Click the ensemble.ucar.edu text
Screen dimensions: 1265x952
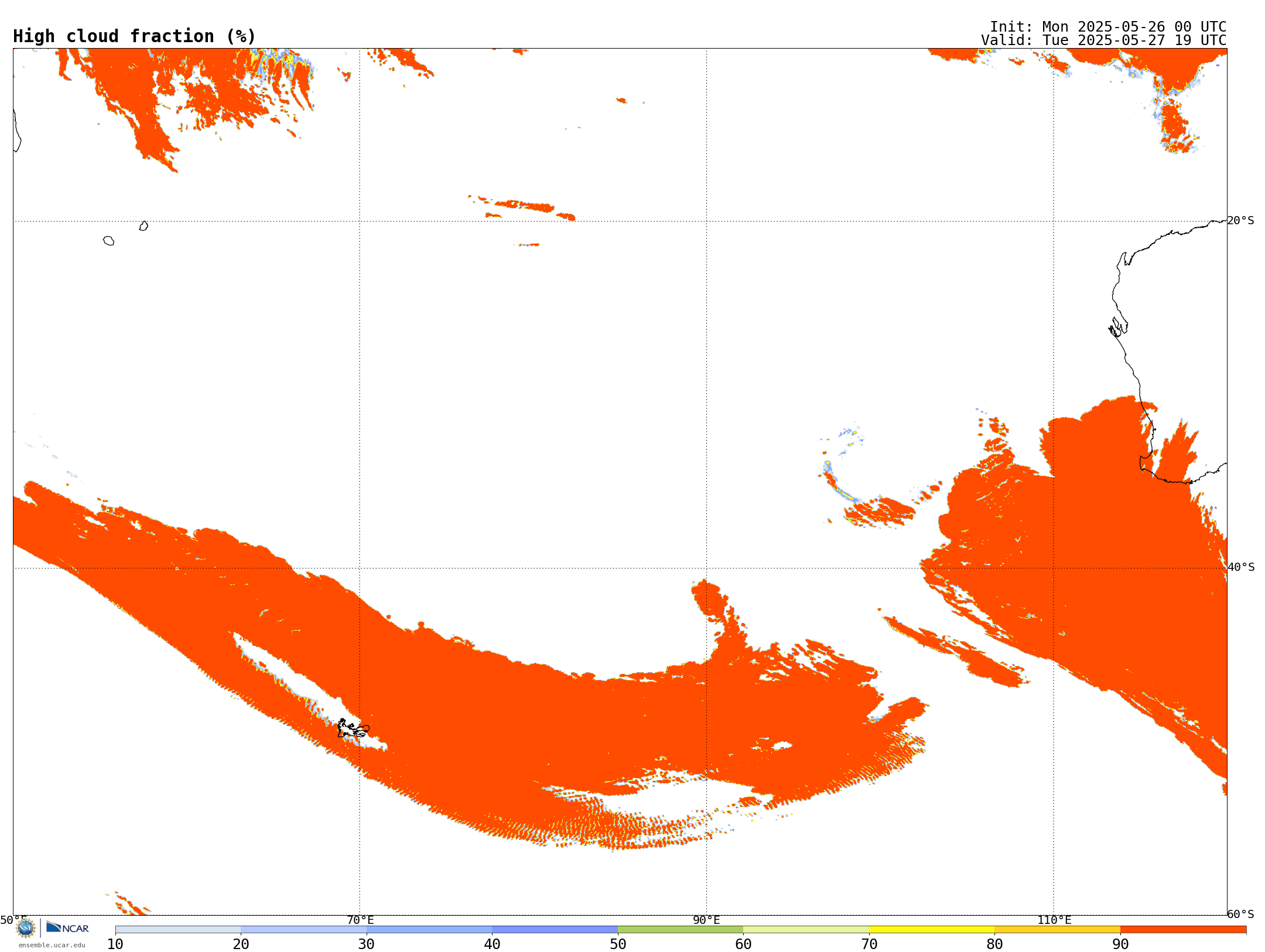52,945
